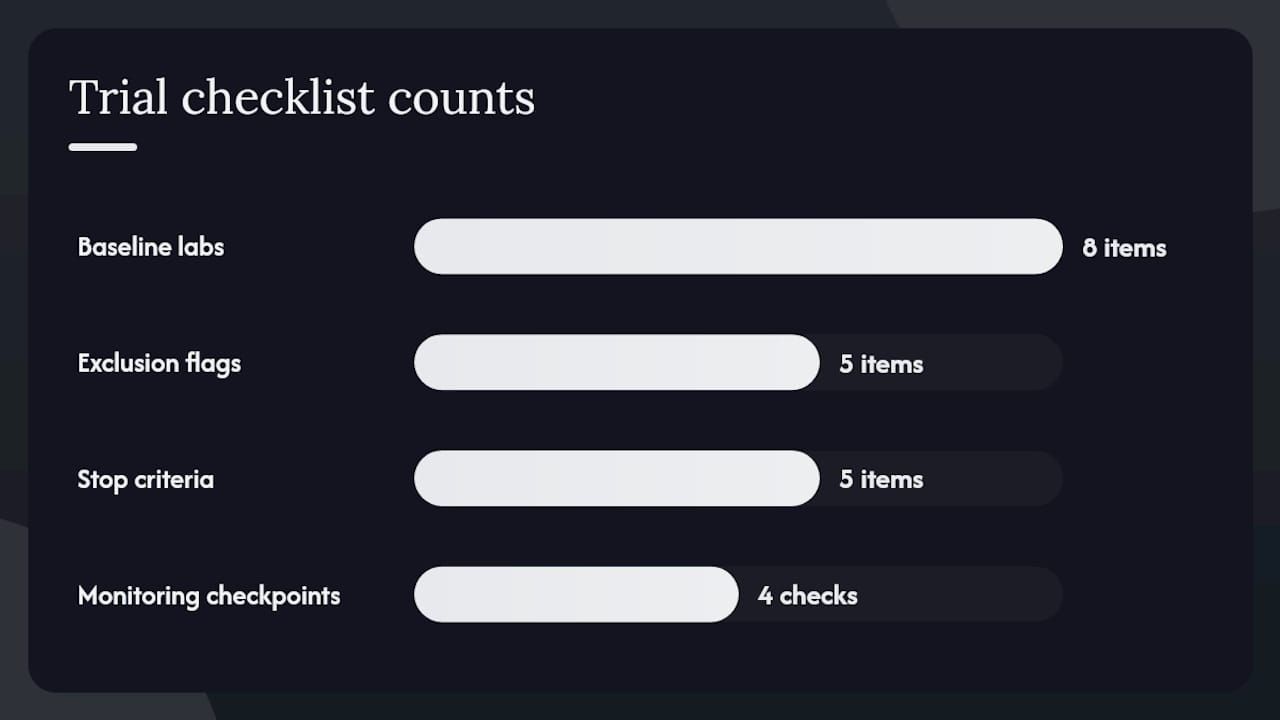Click the 8 items value label

coord(1124,248)
